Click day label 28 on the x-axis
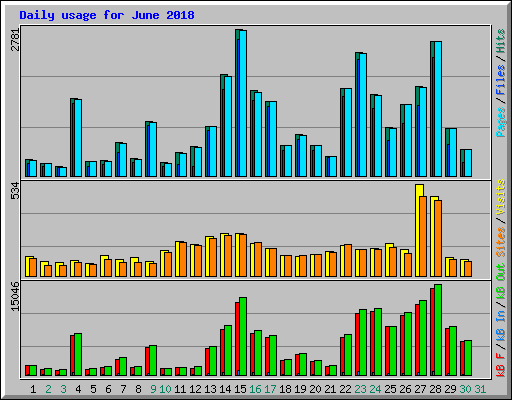This screenshot has height=400, width=512. (435, 389)
